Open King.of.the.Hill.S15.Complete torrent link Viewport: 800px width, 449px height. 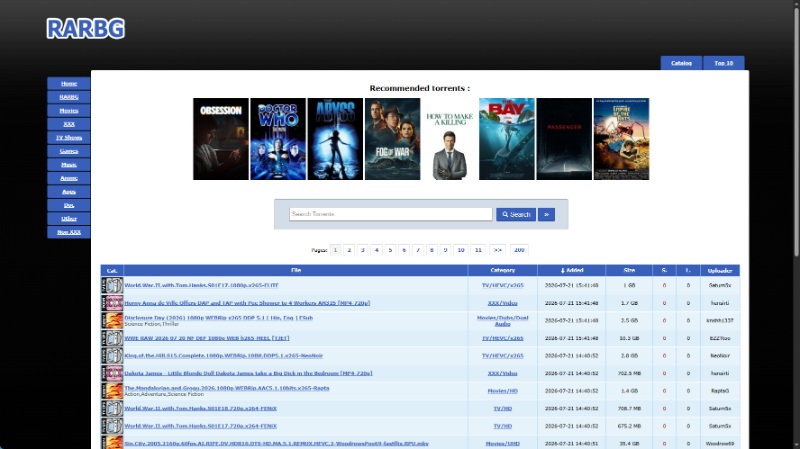[223, 356]
